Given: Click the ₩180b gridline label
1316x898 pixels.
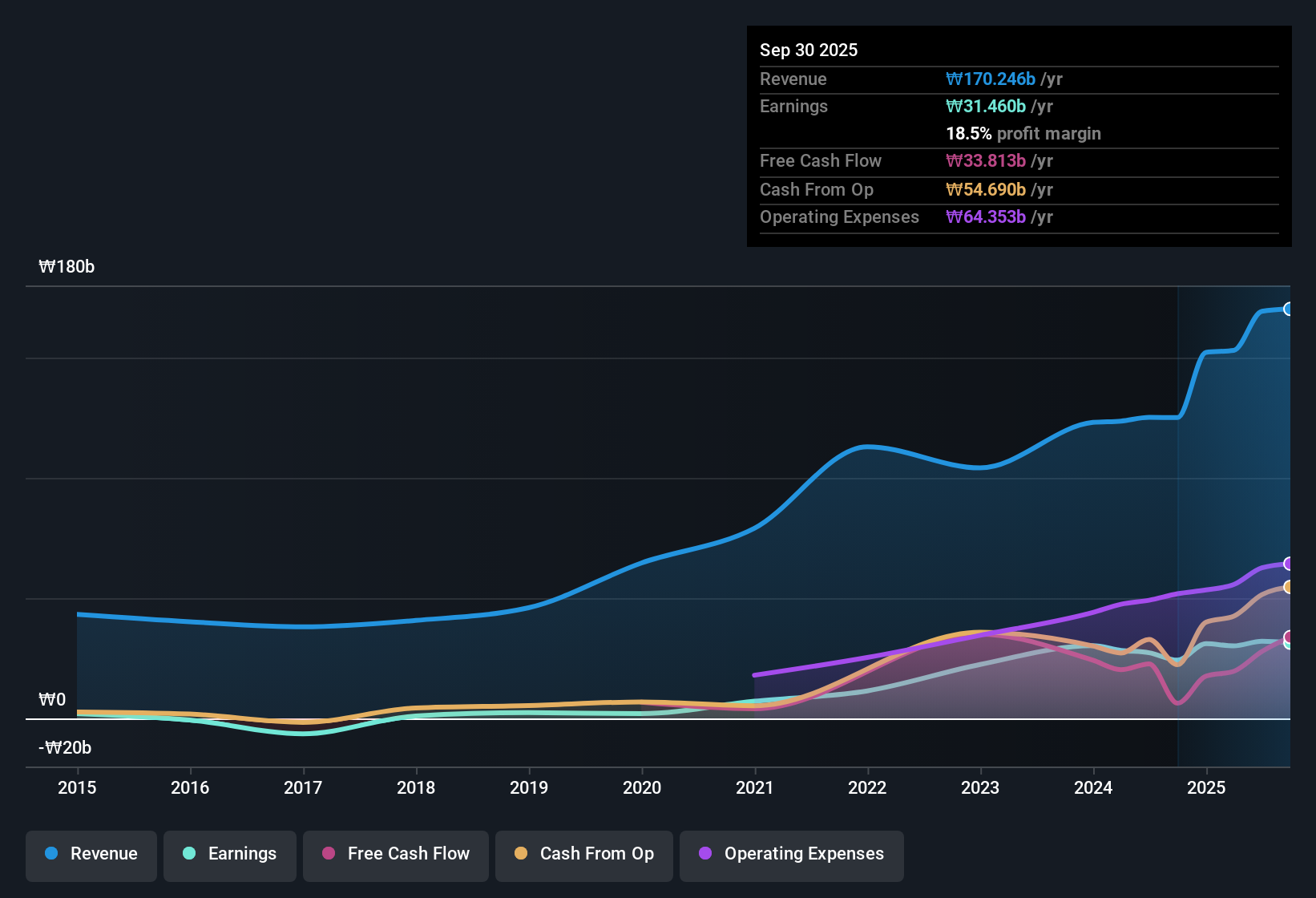Looking at the screenshot, I should (67, 266).
